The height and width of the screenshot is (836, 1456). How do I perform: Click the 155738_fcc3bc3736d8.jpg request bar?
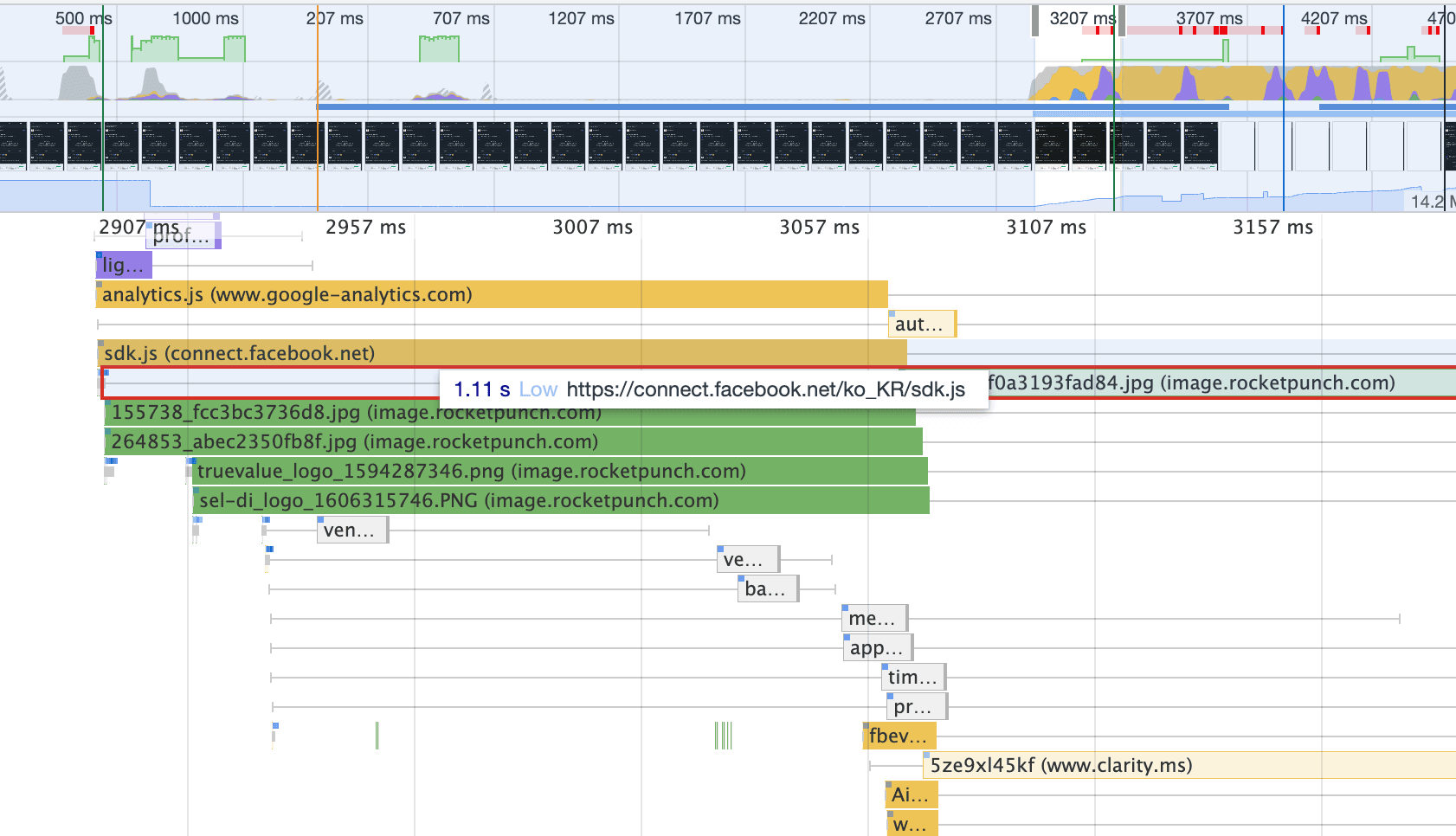(510, 412)
